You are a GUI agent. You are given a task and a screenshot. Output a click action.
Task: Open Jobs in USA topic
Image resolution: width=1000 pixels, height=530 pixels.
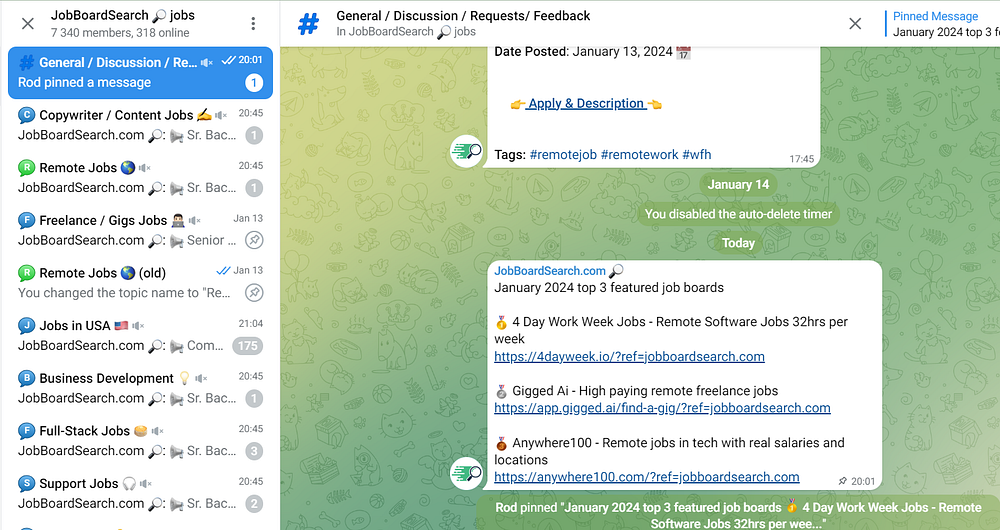coord(140,335)
